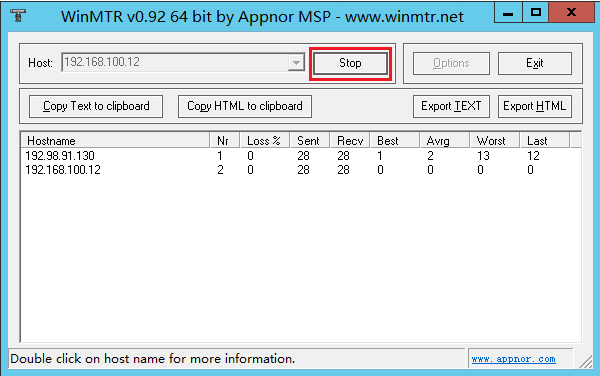The image size is (600, 376).
Task: Exit the WinMTR application
Action: pos(535,63)
